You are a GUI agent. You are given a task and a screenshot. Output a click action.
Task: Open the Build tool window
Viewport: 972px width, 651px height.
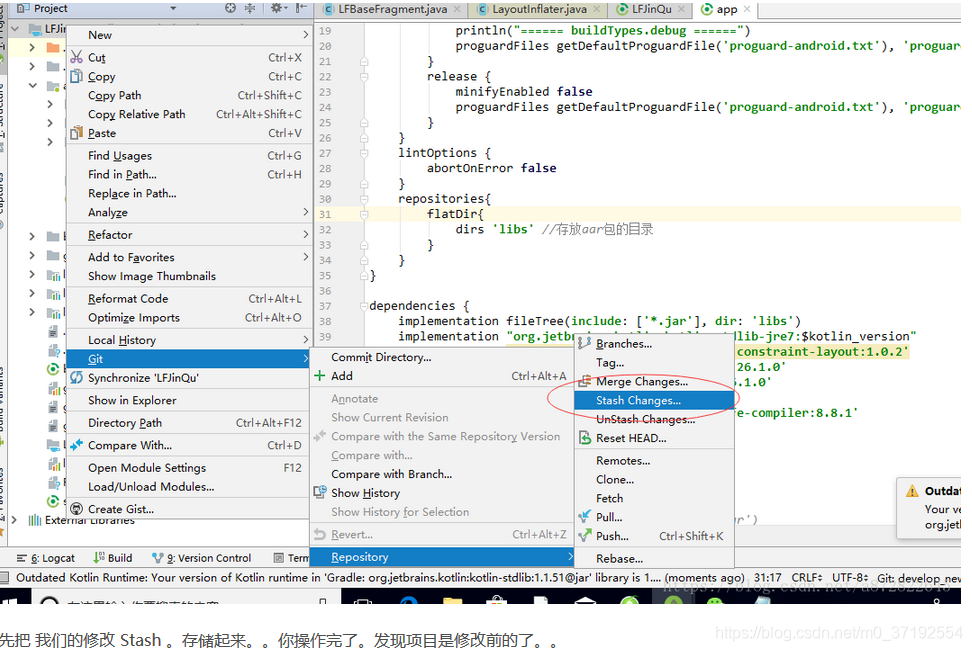(113, 558)
